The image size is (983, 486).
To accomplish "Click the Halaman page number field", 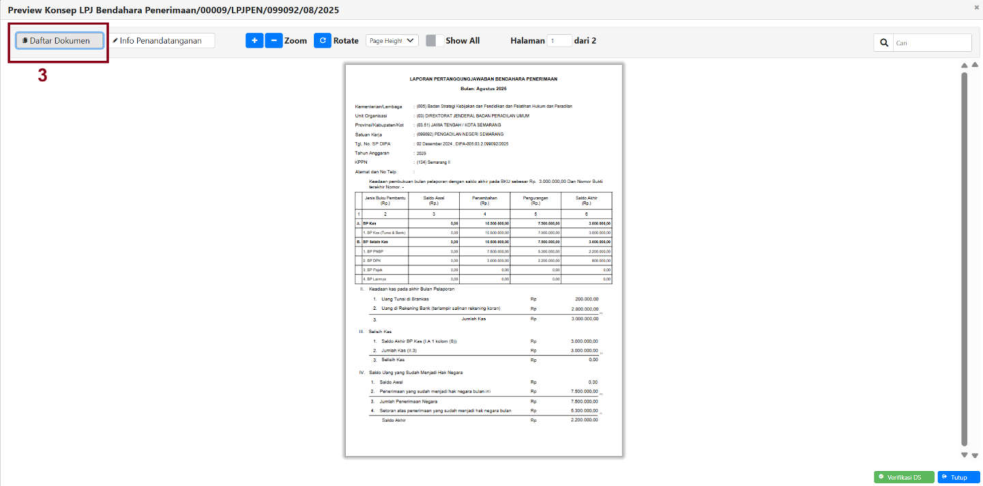I will (558, 41).
